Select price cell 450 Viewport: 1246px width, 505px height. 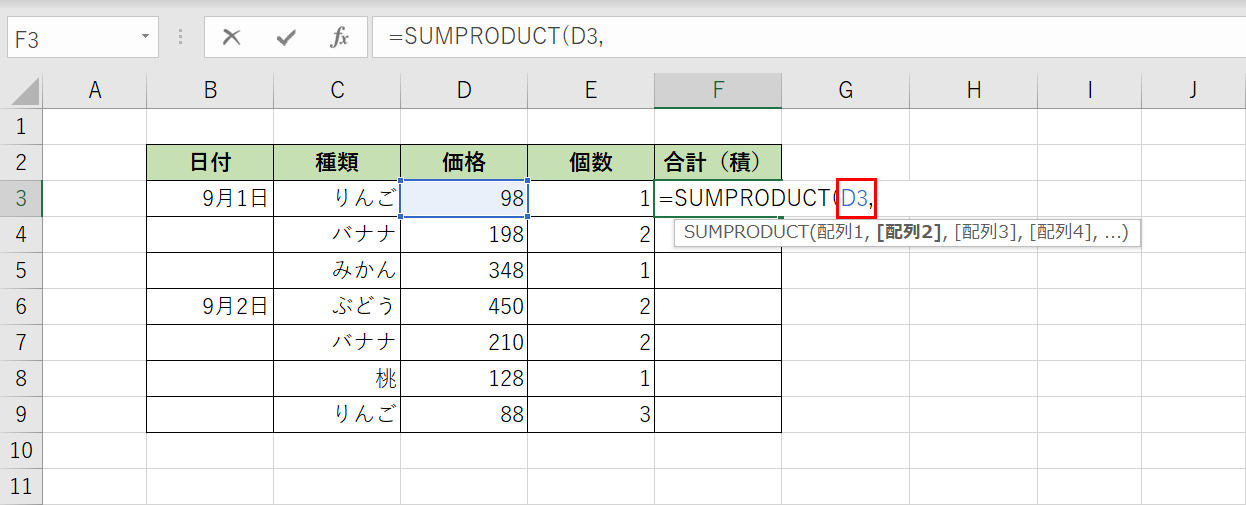point(464,306)
